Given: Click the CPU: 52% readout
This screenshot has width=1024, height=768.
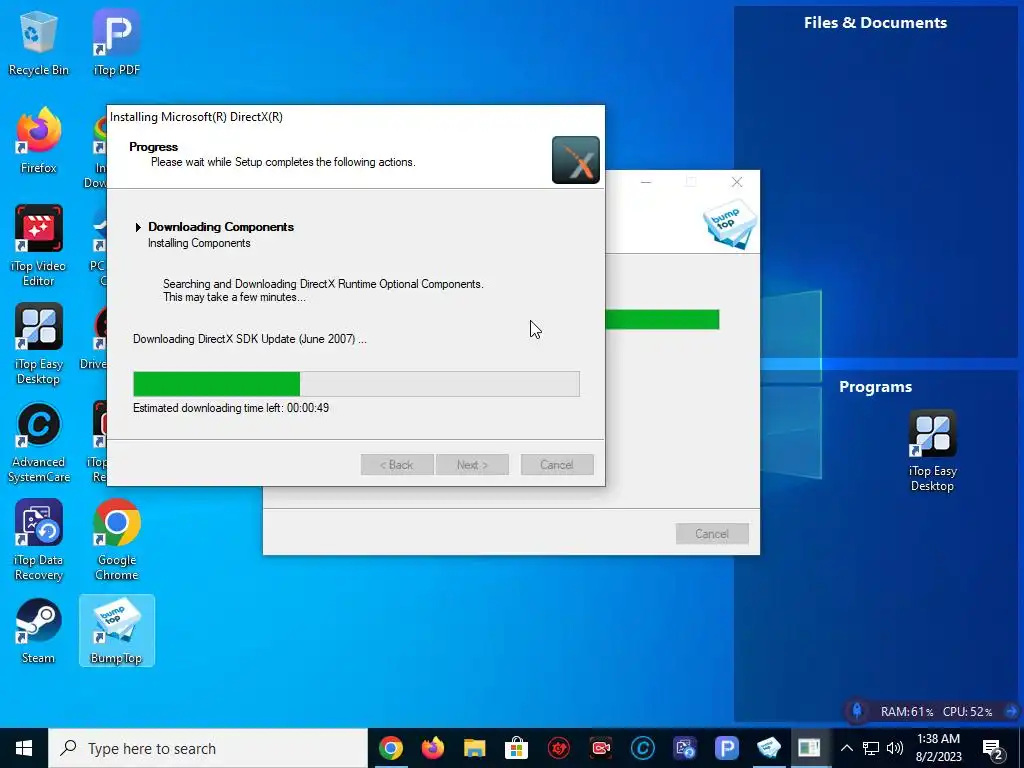Looking at the screenshot, I should point(967,711).
